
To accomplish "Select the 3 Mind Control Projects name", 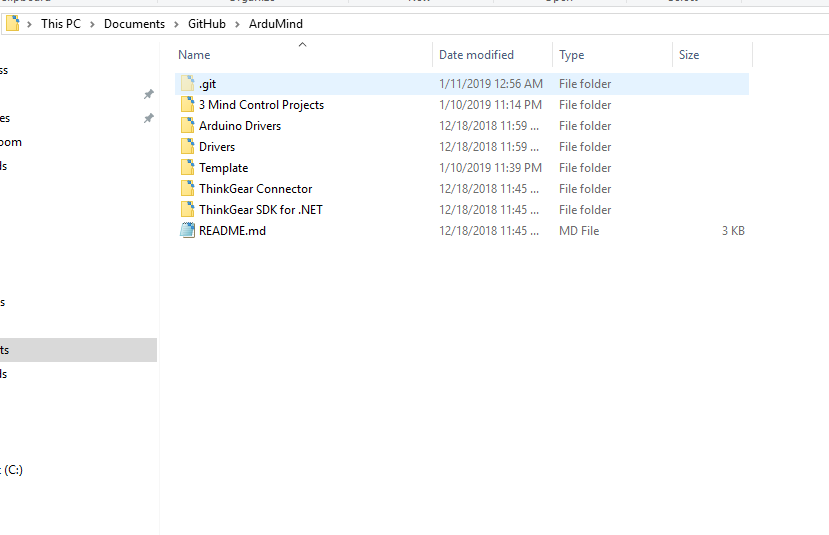I will pos(261,105).
